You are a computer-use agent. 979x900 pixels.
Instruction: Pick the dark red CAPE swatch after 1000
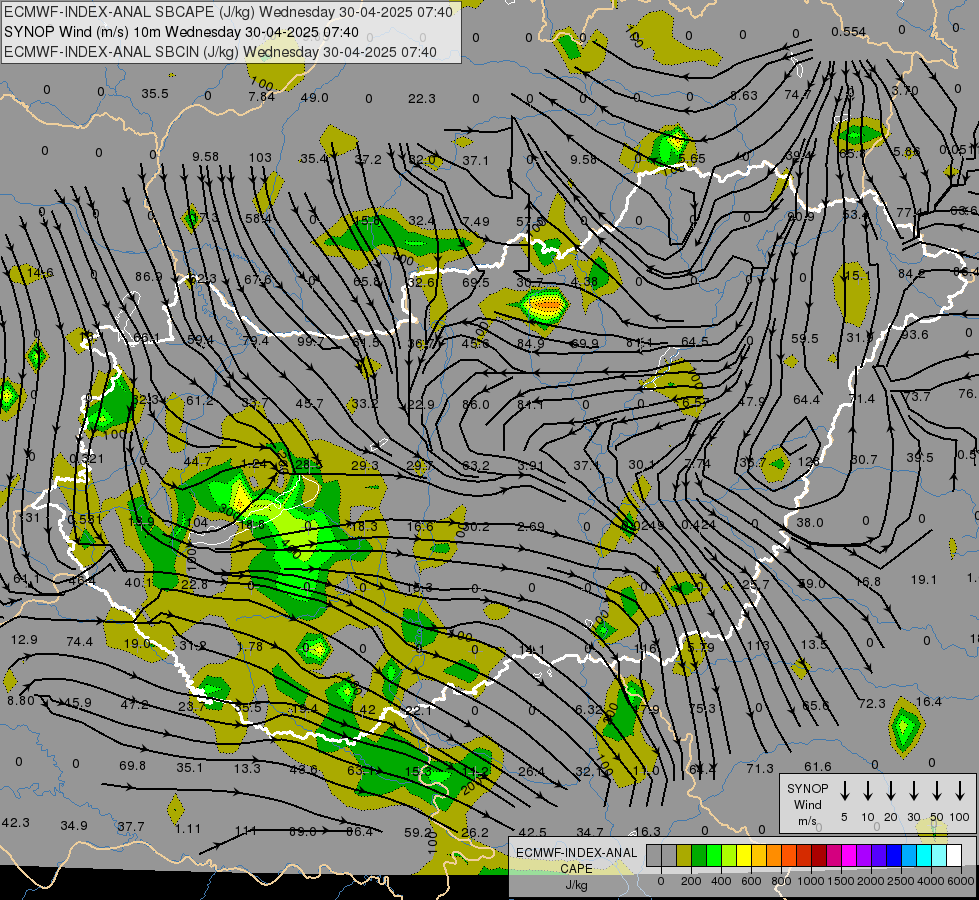click(819, 856)
